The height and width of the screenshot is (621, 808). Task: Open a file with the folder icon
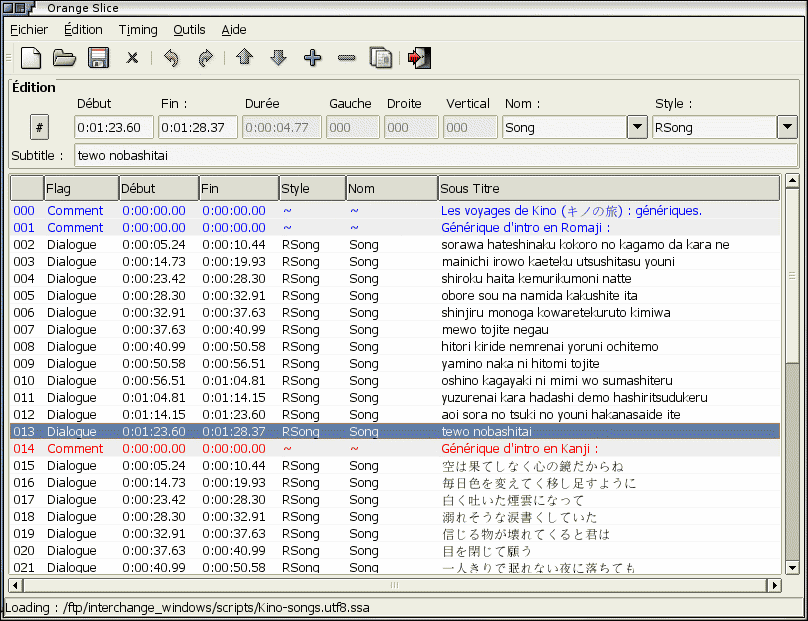click(65, 58)
